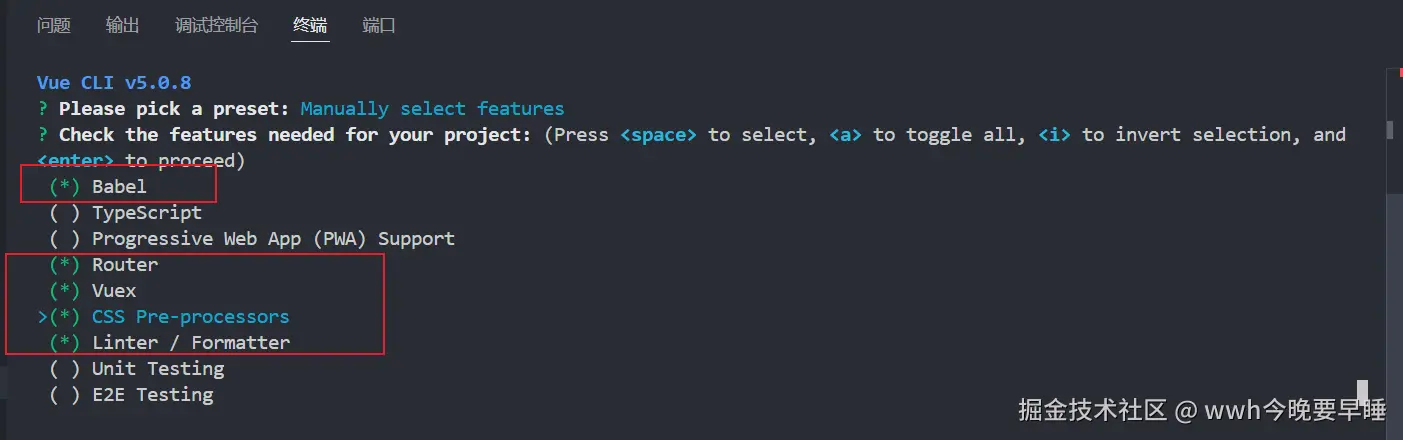The height and width of the screenshot is (440, 1403).
Task: Enable the Unit Testing checkbox
Action: 64,369
